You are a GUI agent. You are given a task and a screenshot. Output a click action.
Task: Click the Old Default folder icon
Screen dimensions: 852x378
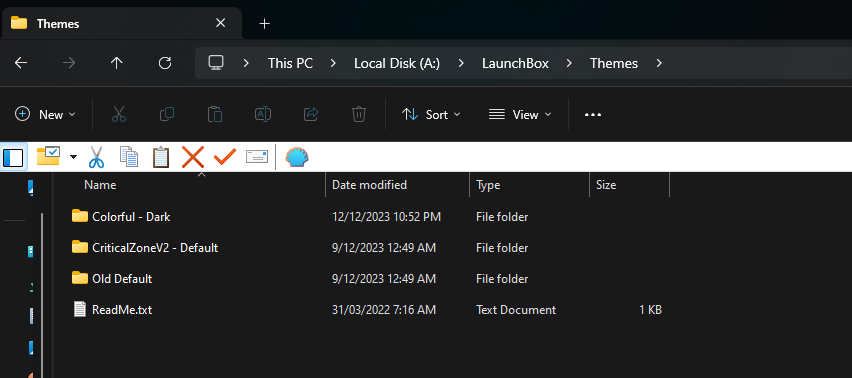(80, 278)
